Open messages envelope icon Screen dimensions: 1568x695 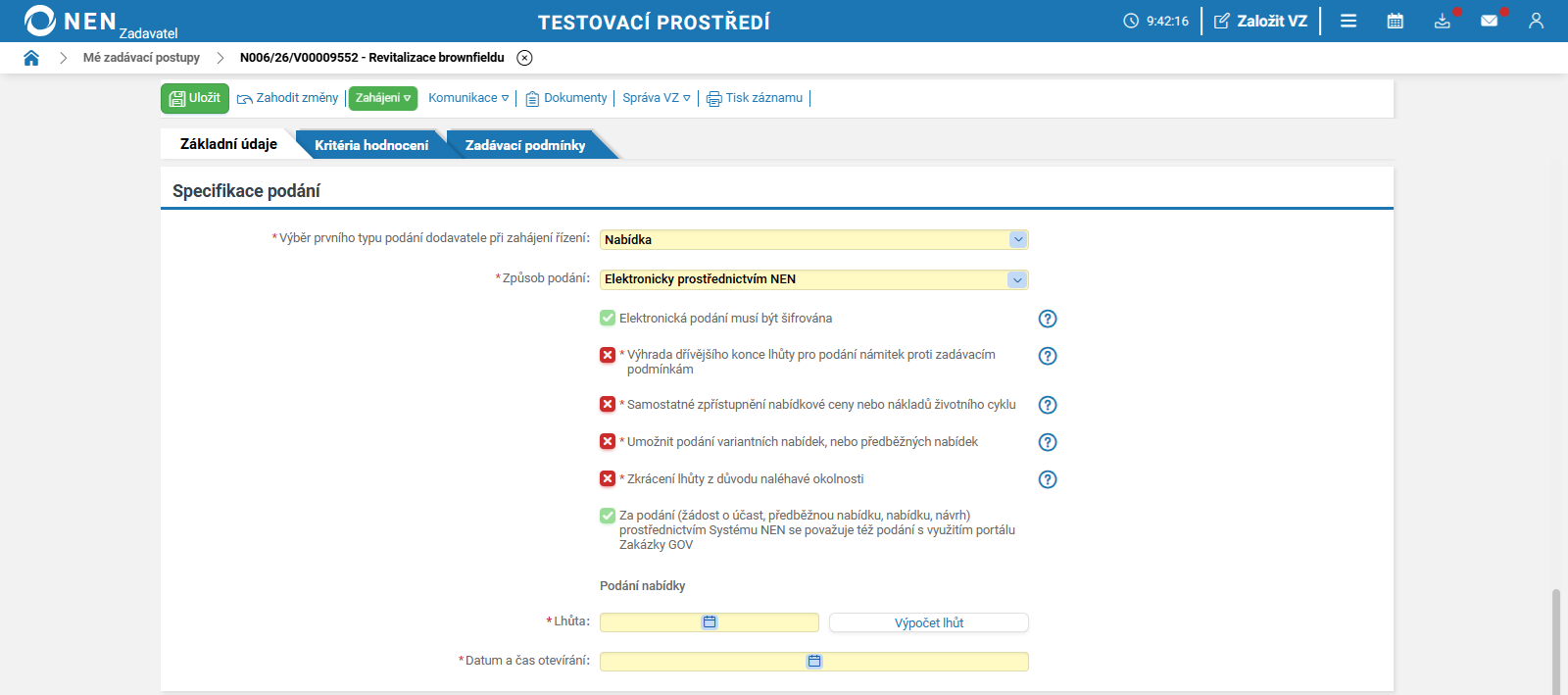pyautogui.click(x=1490, y=21)
